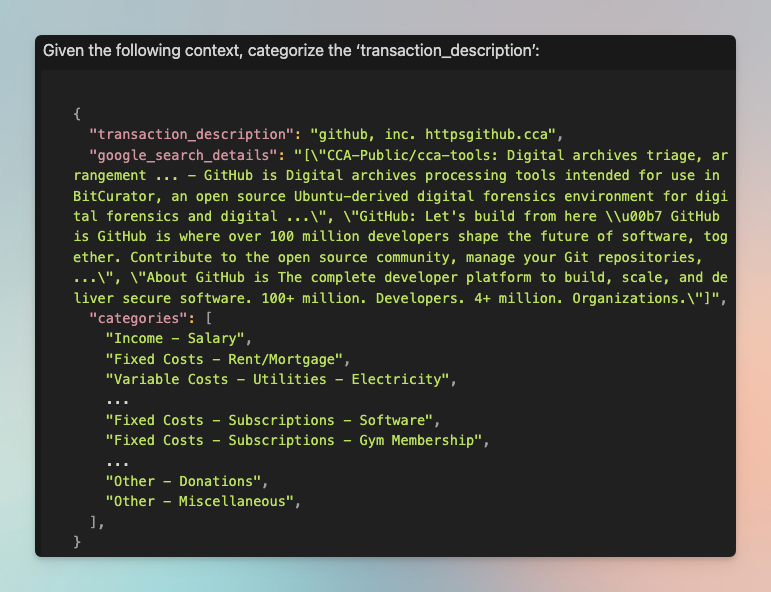Select the "Gym Membership" subscription line
771x592 pixels.
(x=297, y=440)
